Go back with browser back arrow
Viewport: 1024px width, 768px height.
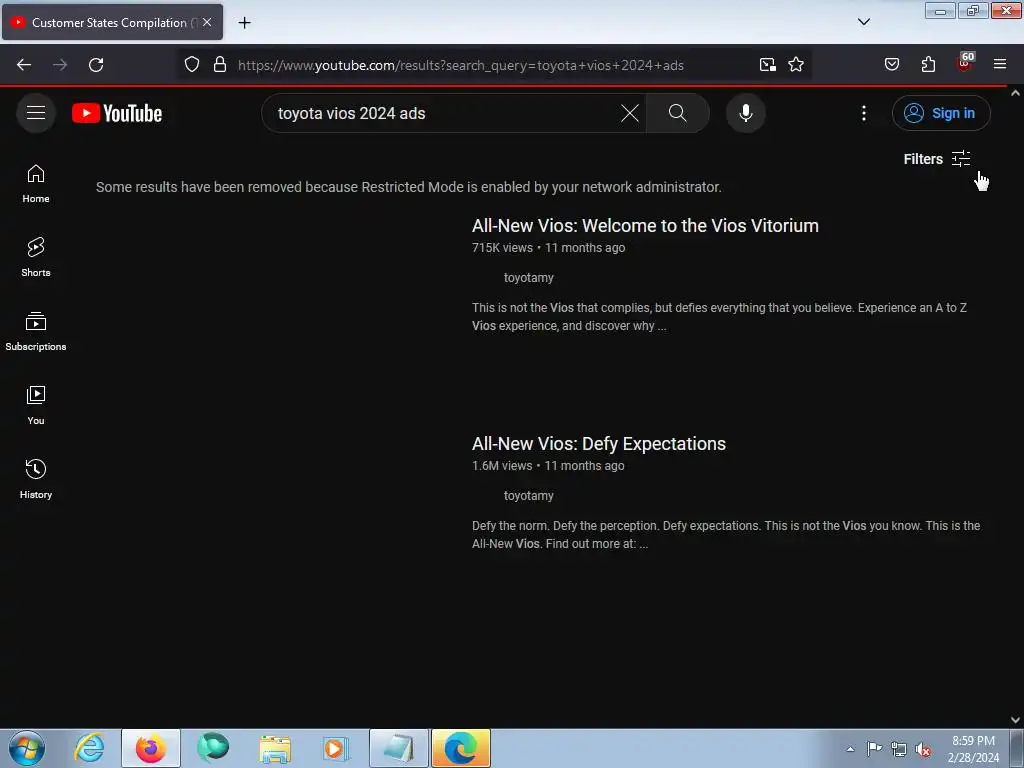point(24,65)
